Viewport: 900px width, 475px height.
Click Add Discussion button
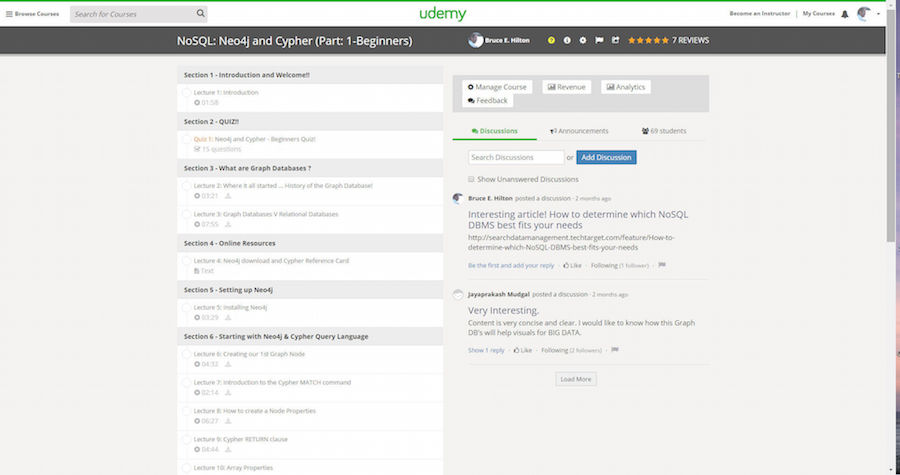(x=606, y=157)
